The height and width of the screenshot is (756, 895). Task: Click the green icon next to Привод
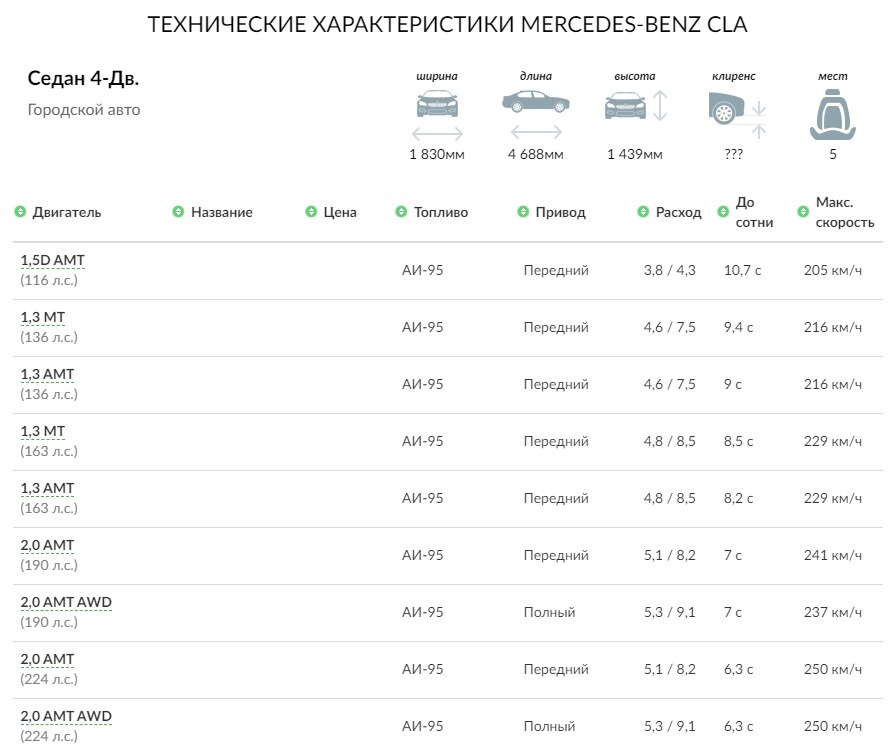click(523, 212)
